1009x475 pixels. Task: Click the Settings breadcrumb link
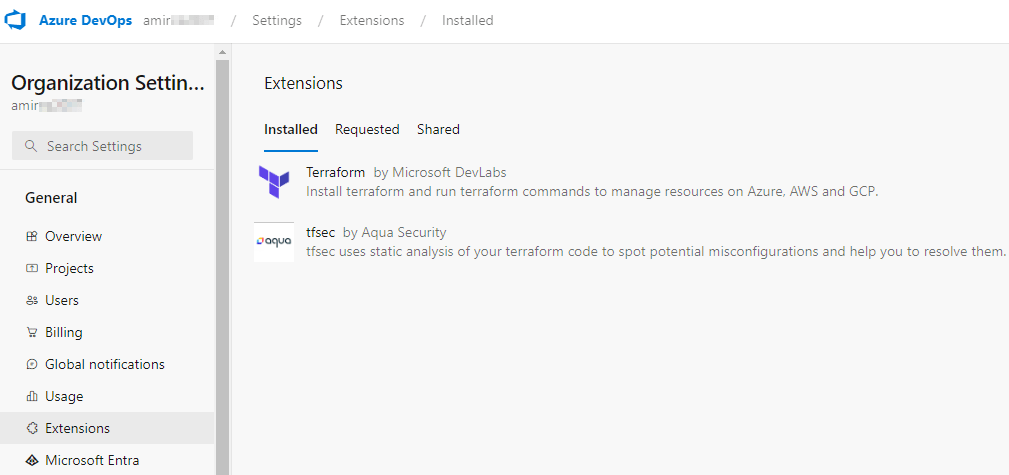coord(277,20)
